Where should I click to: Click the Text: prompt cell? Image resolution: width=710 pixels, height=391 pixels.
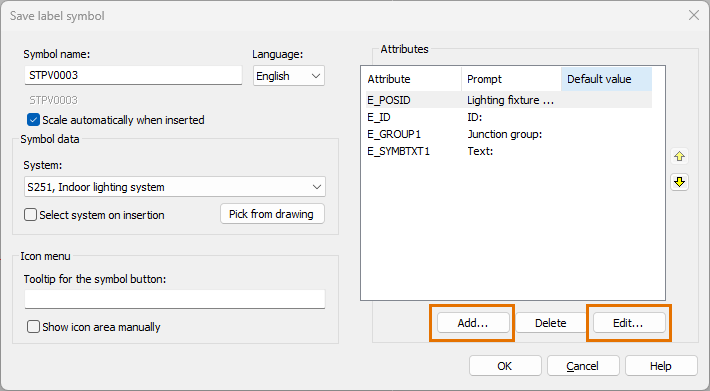(x=480, y=151)
